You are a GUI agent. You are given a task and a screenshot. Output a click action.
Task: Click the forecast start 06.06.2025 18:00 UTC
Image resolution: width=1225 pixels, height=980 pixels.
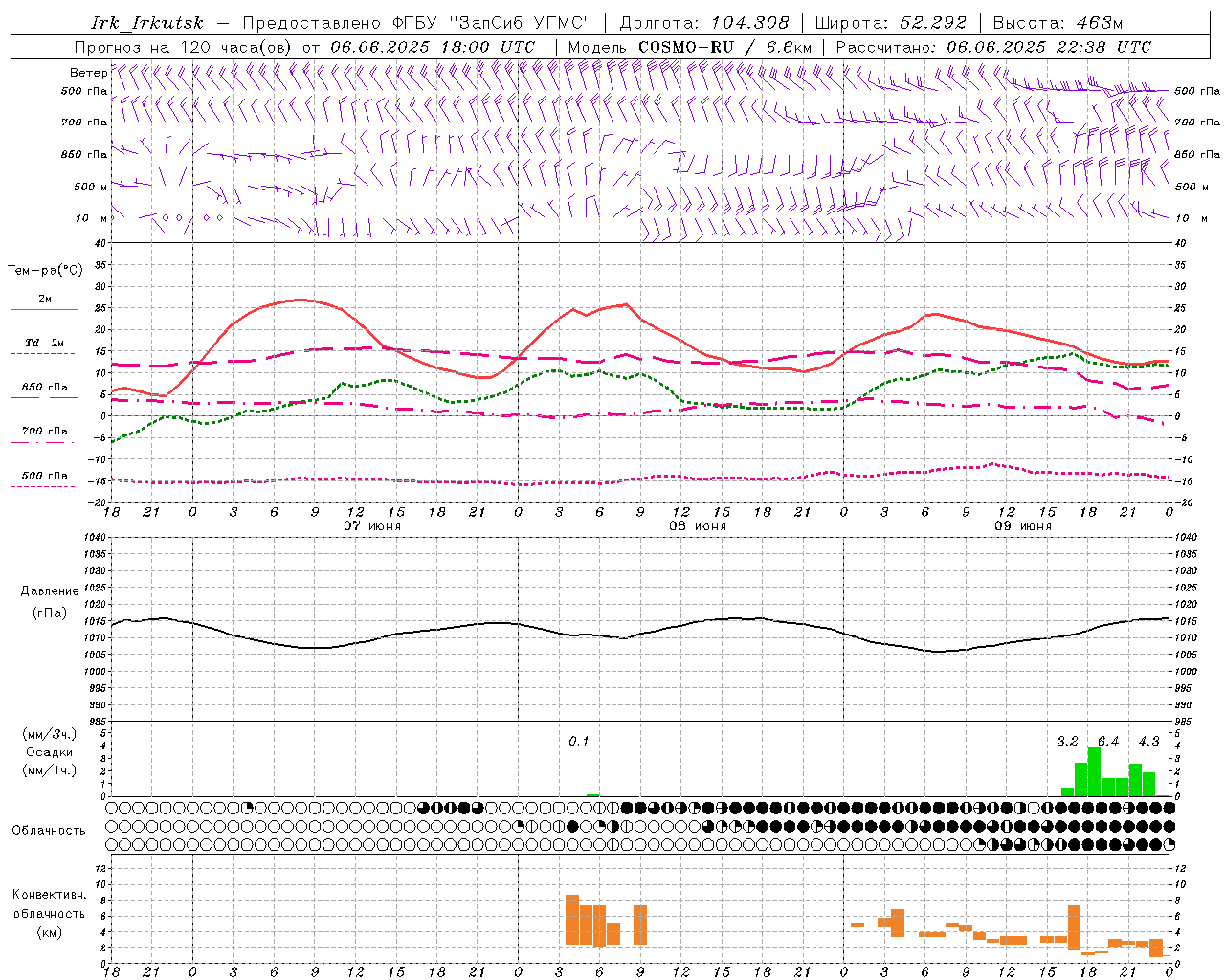click(x=433, y=47)
